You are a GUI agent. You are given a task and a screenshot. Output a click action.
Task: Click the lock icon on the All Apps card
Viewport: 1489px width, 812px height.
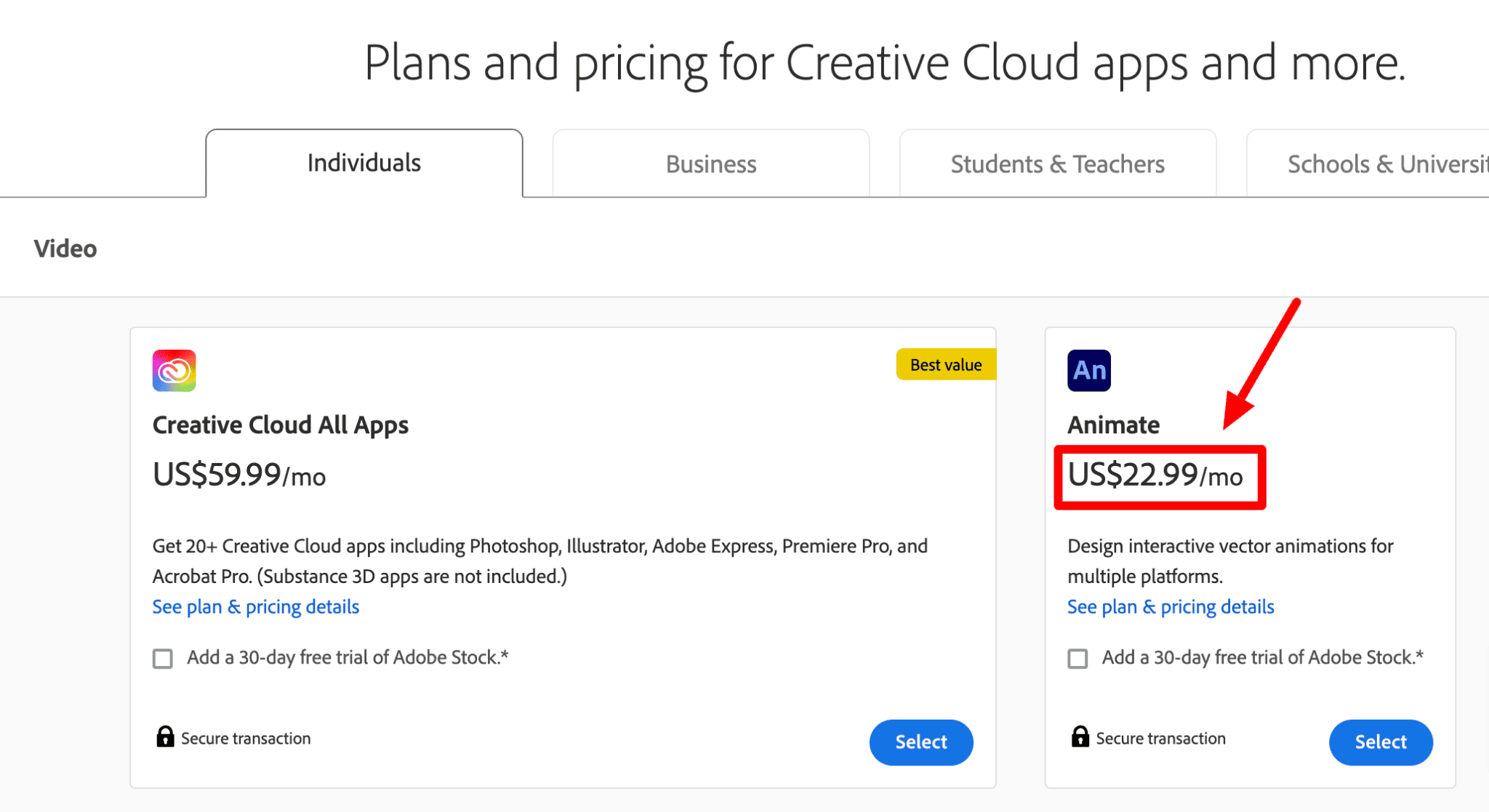[x=166, y=737]
